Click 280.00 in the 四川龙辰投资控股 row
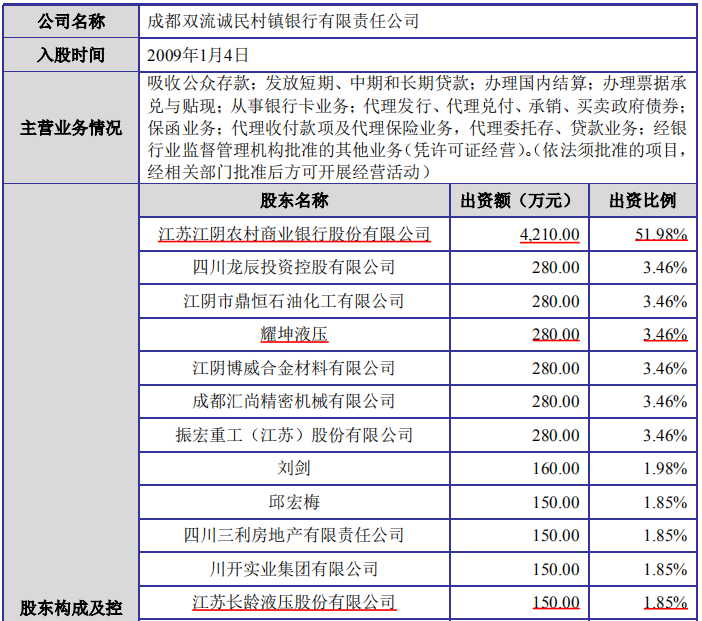The height and width of the screenshot is (621, 702). click(556, 268)
